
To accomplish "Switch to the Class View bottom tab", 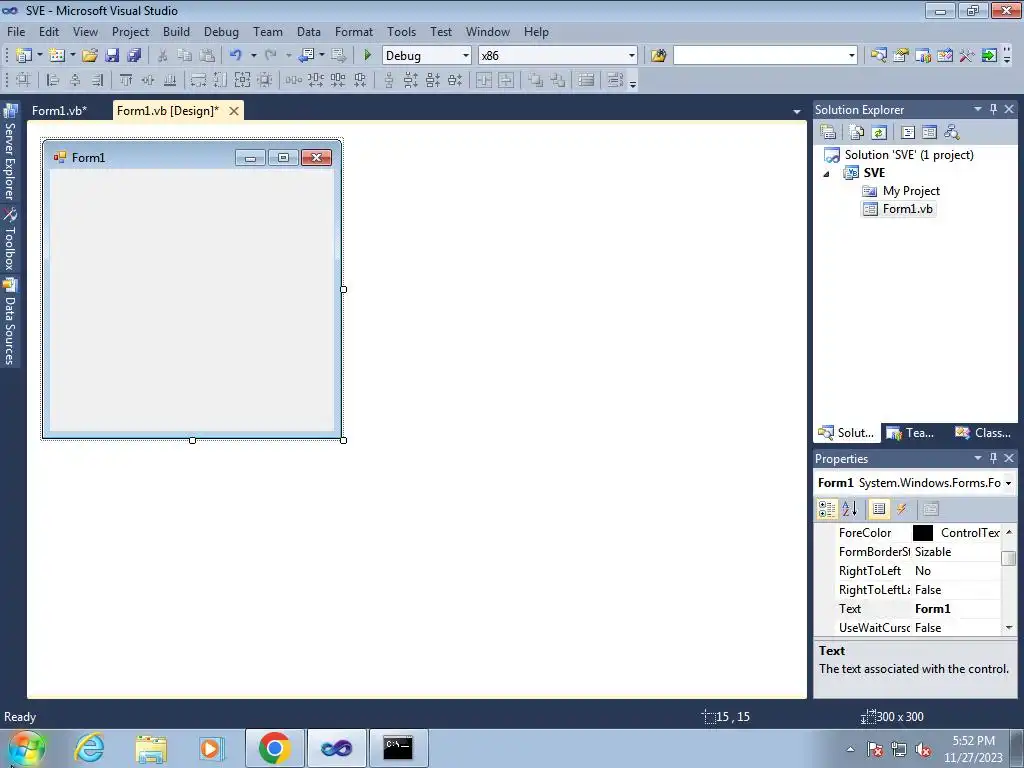I will pos(983,432).
